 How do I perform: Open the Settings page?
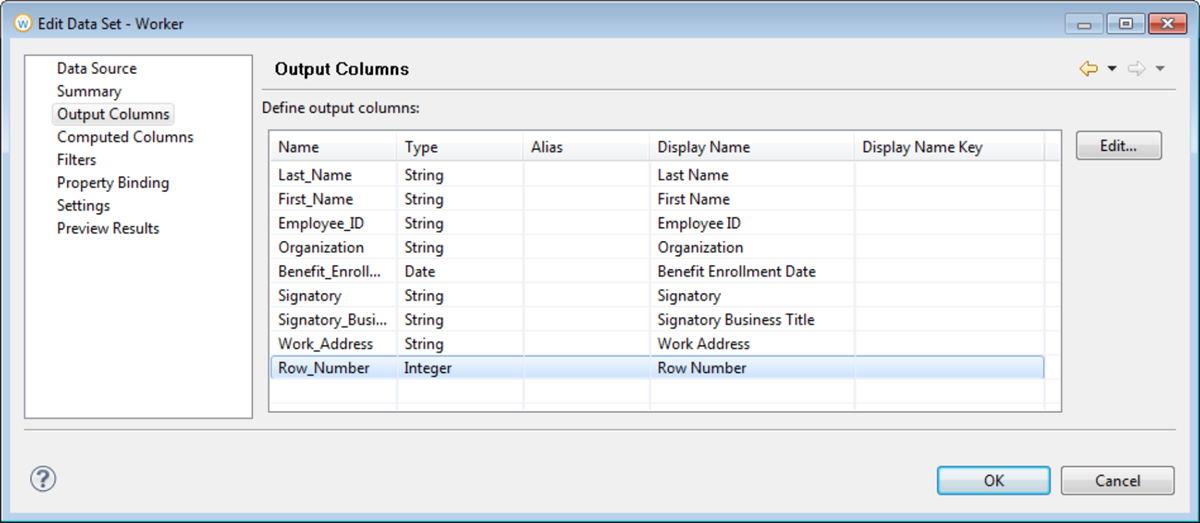tap(83, 205)
